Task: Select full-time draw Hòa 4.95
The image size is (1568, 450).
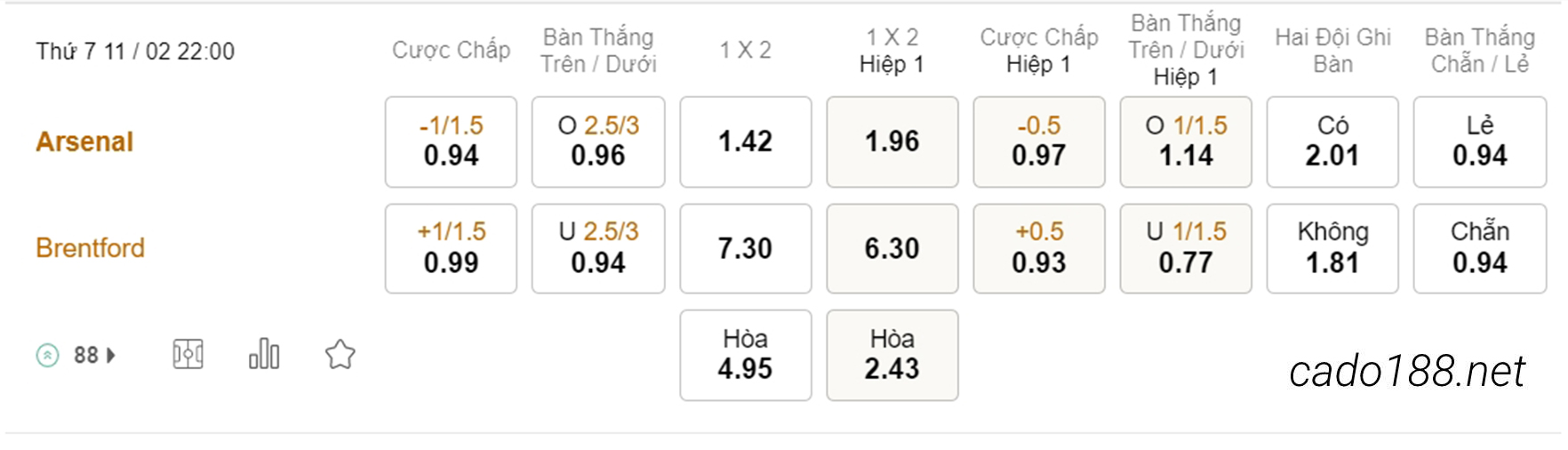Action: click(746, 355)
